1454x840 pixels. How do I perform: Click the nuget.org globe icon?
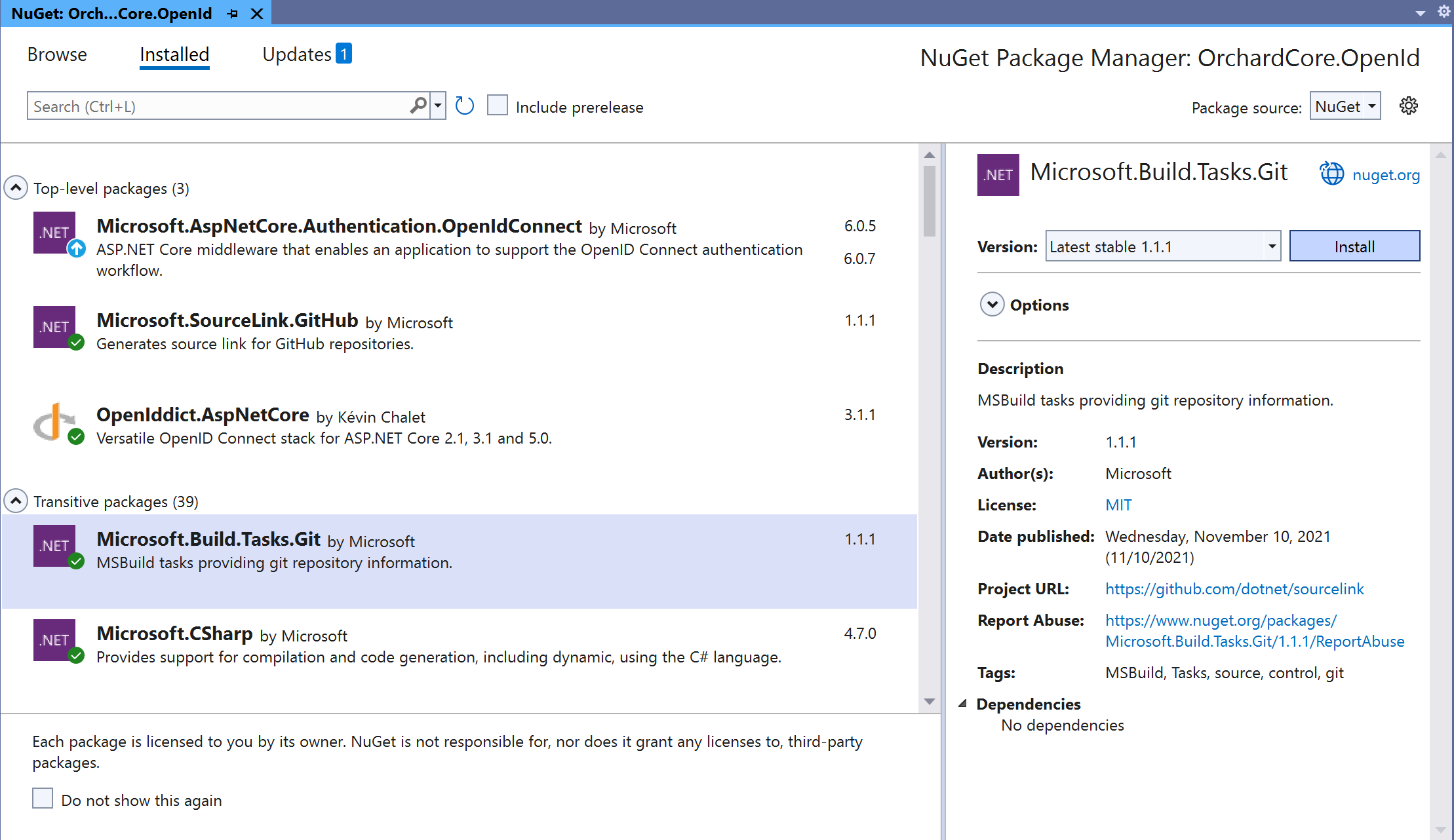point(1331,174)
